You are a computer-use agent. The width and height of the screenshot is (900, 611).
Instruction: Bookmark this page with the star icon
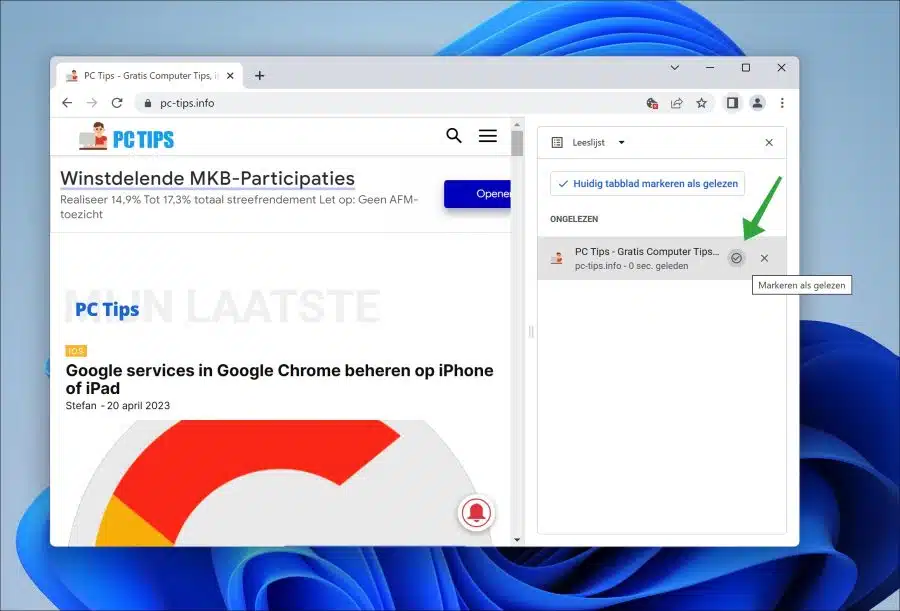pyautogui.click(x=701, y=103)
